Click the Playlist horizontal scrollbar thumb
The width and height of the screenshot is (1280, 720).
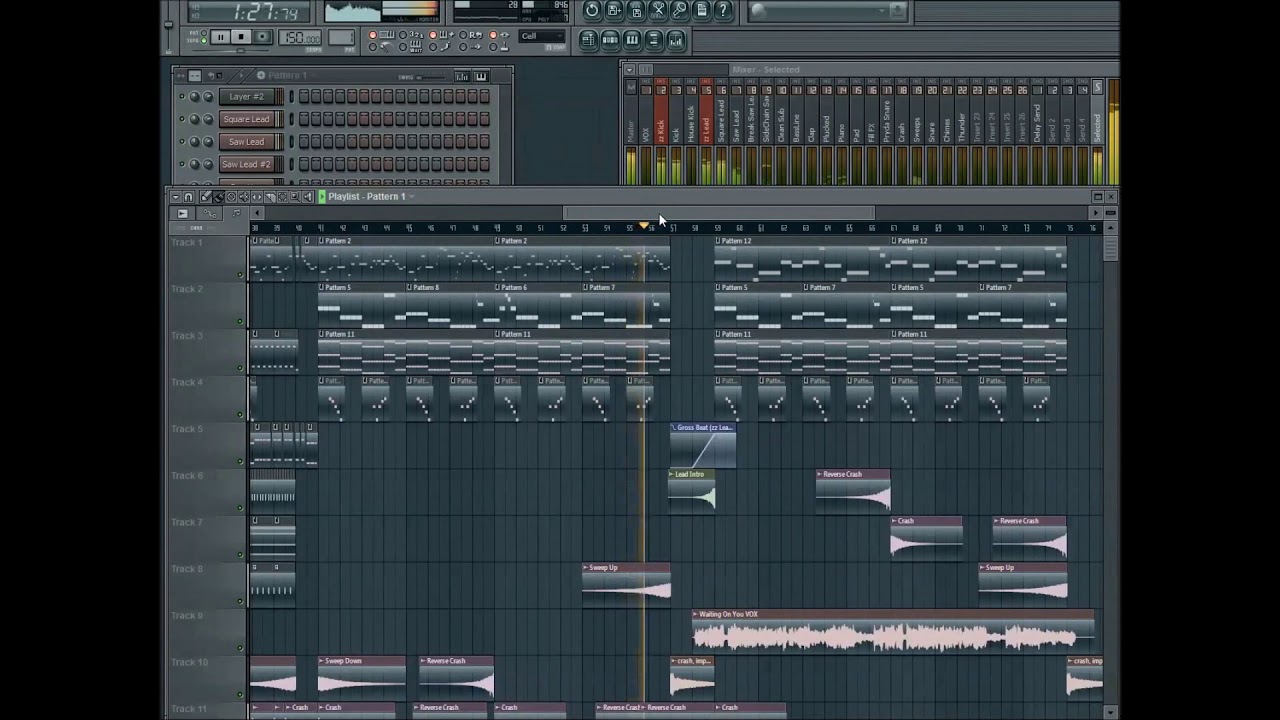(x=719, y=212)
